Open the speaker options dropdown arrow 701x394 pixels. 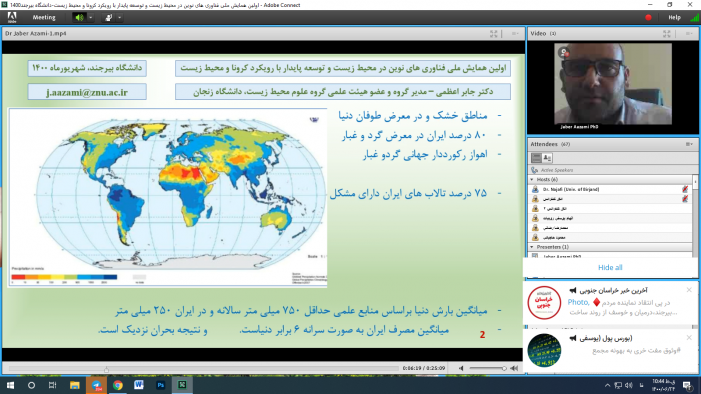90,17
